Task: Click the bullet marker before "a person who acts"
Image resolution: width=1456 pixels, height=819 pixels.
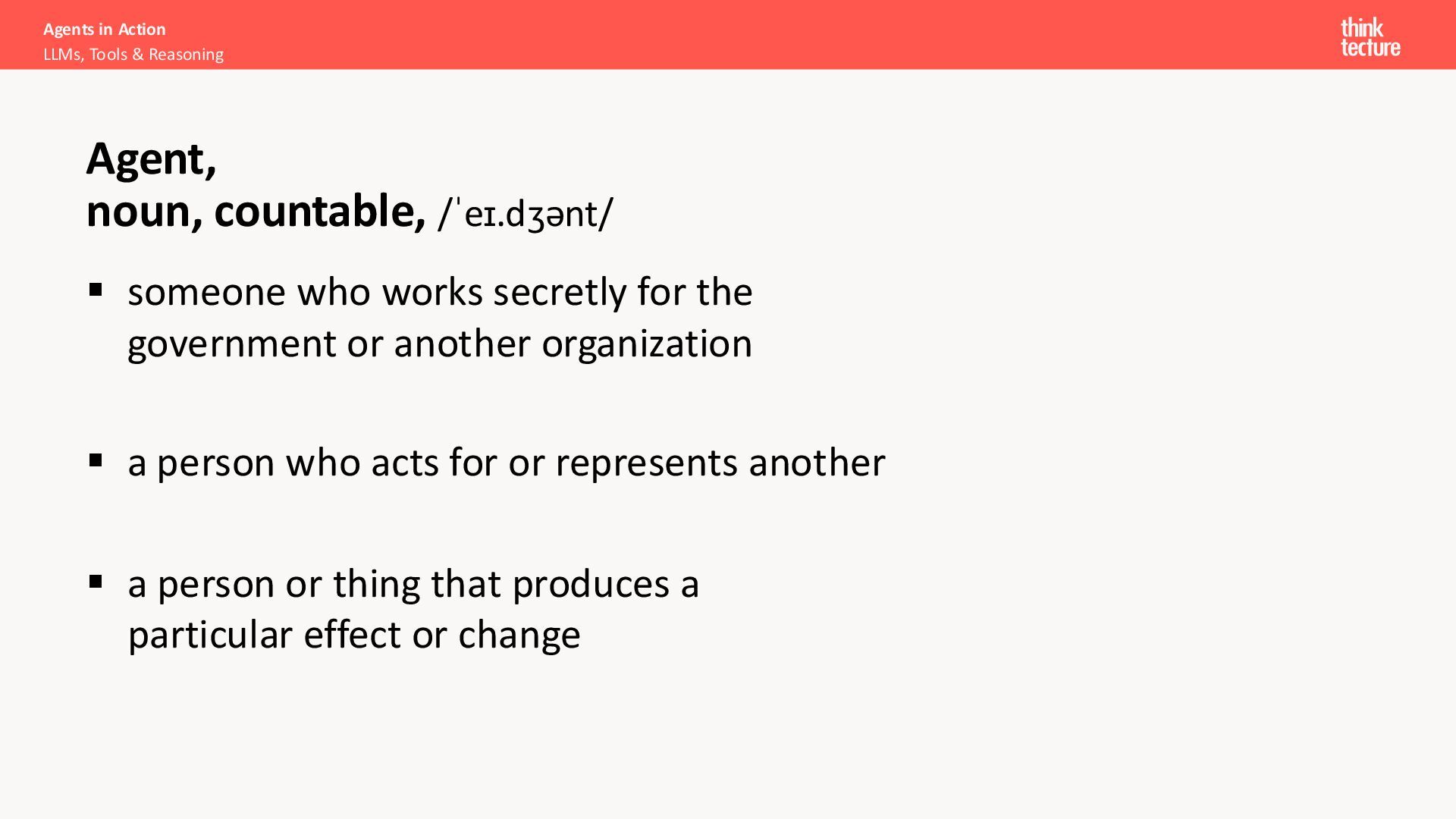Action: coord(96,460)
